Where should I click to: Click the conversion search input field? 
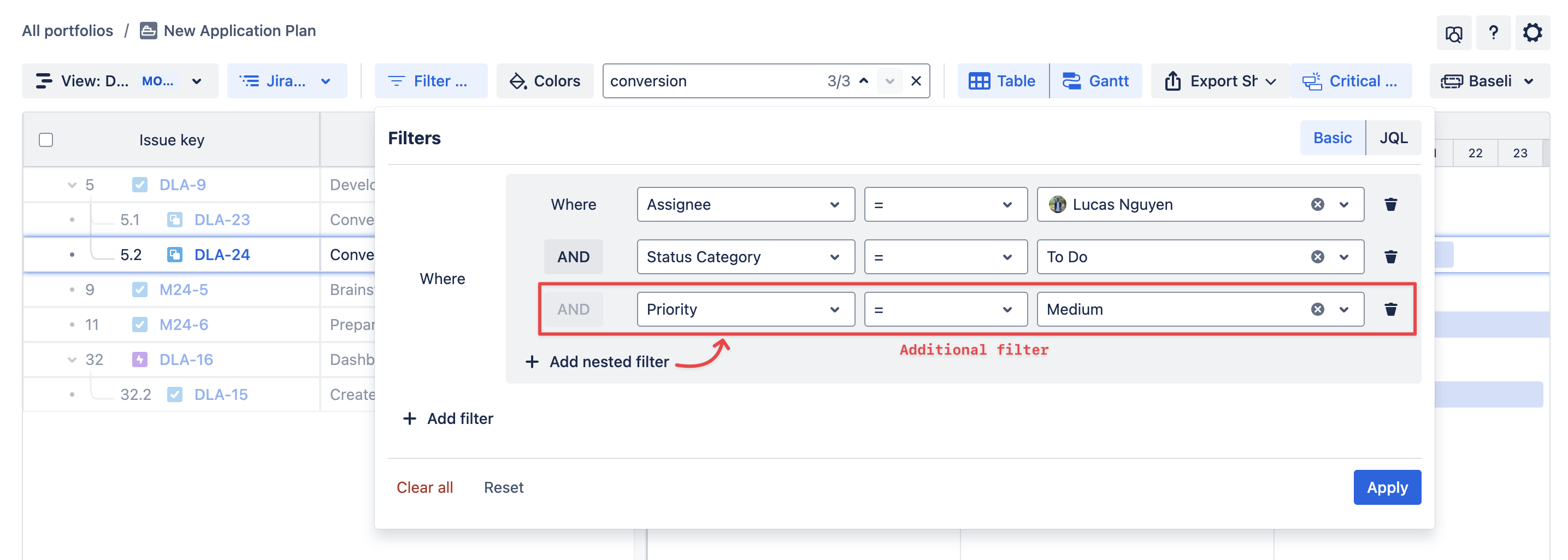[x=712, y=81]
